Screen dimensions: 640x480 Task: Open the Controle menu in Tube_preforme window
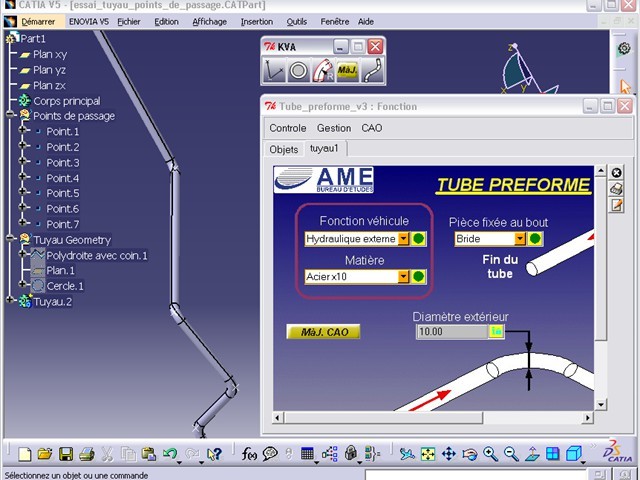coord(288,128)
